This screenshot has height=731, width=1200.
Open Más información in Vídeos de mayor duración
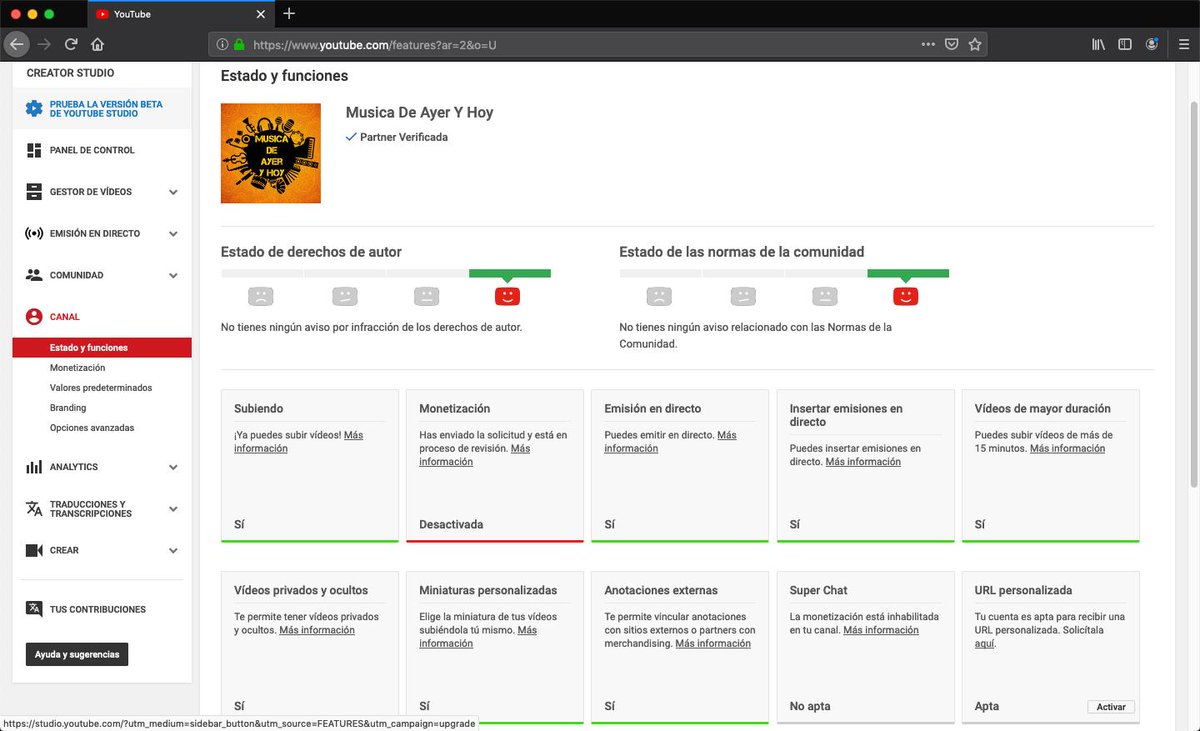(1067, 449)
